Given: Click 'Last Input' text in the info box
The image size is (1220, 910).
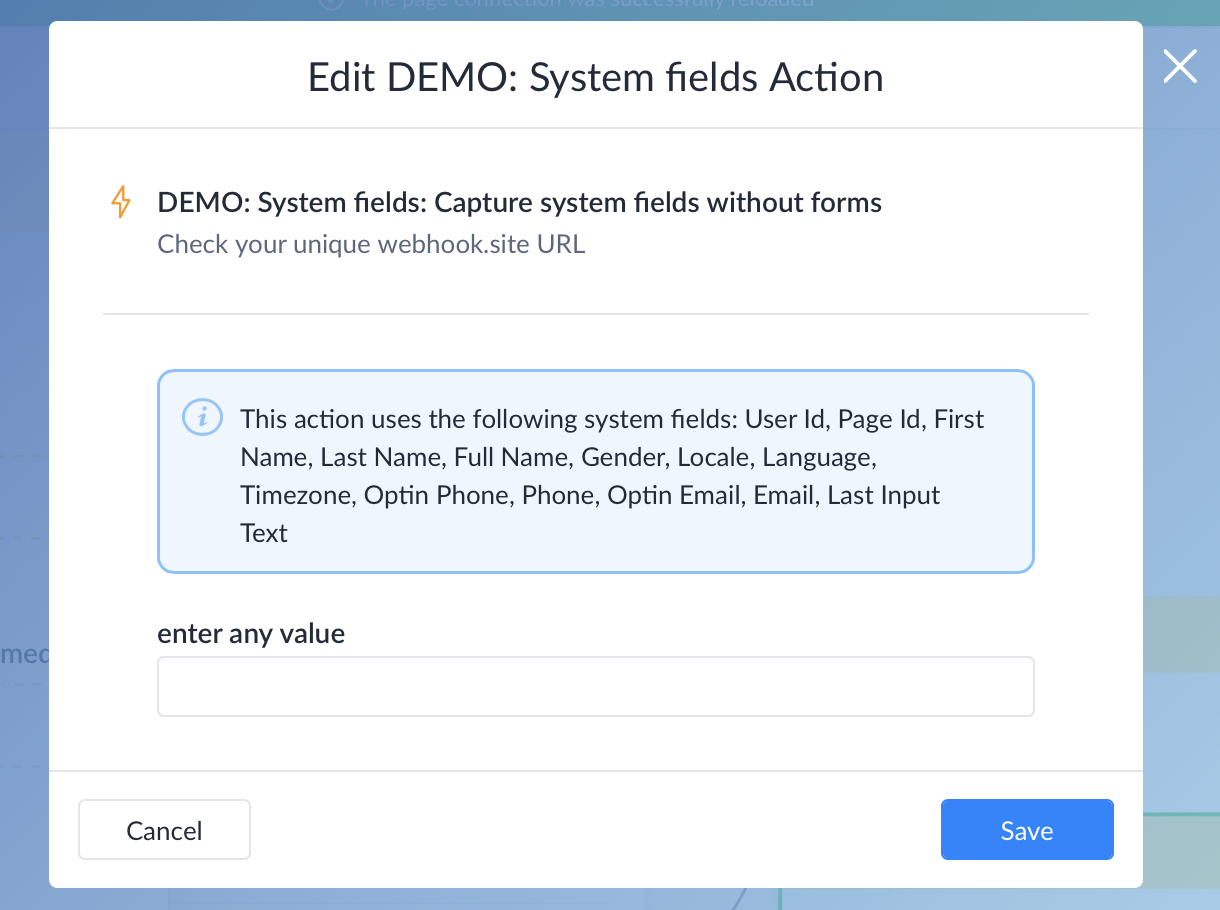Looking at the screenshot, I should click(883, 495).
